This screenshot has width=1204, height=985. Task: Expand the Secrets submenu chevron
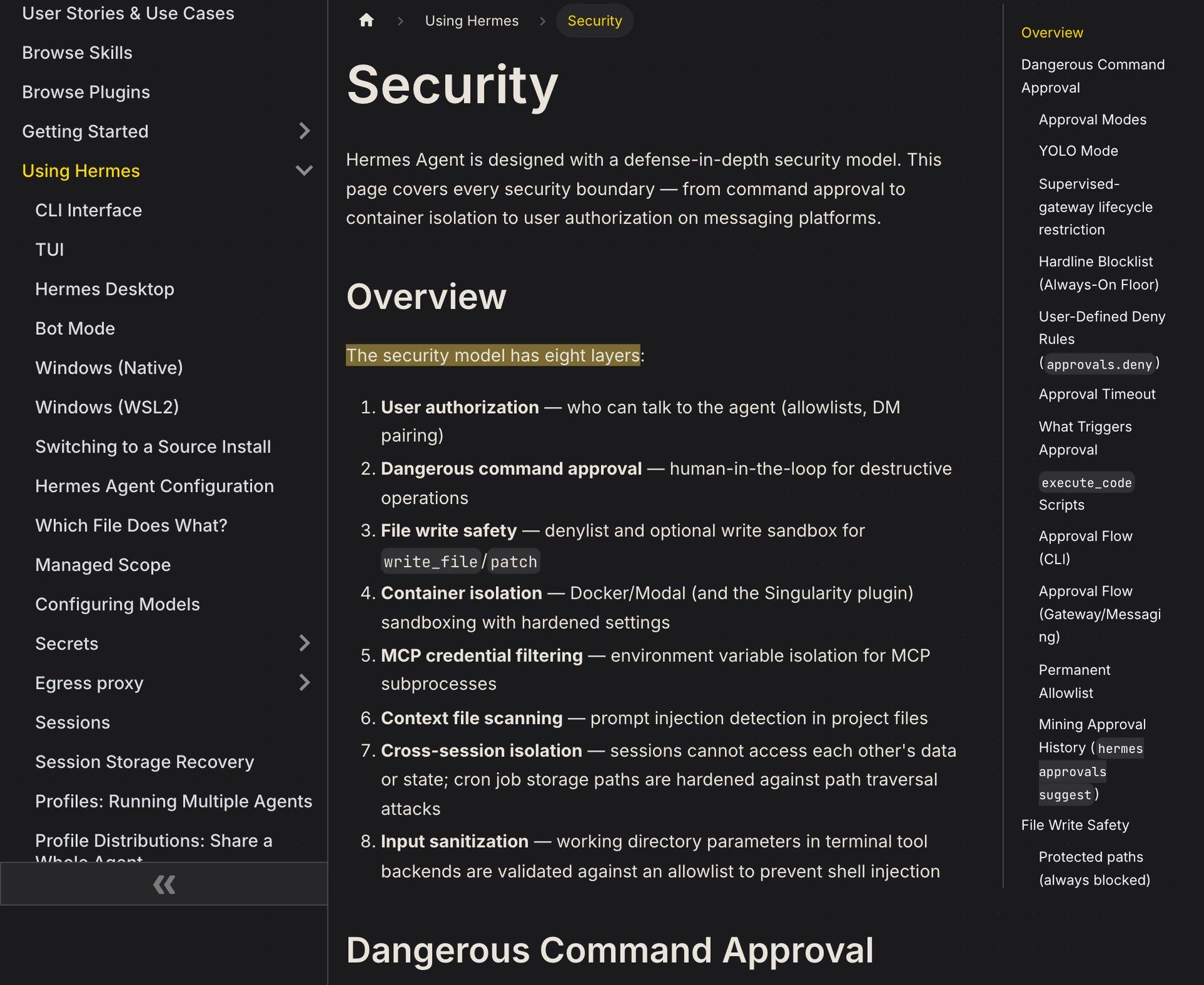coord(304,643)
